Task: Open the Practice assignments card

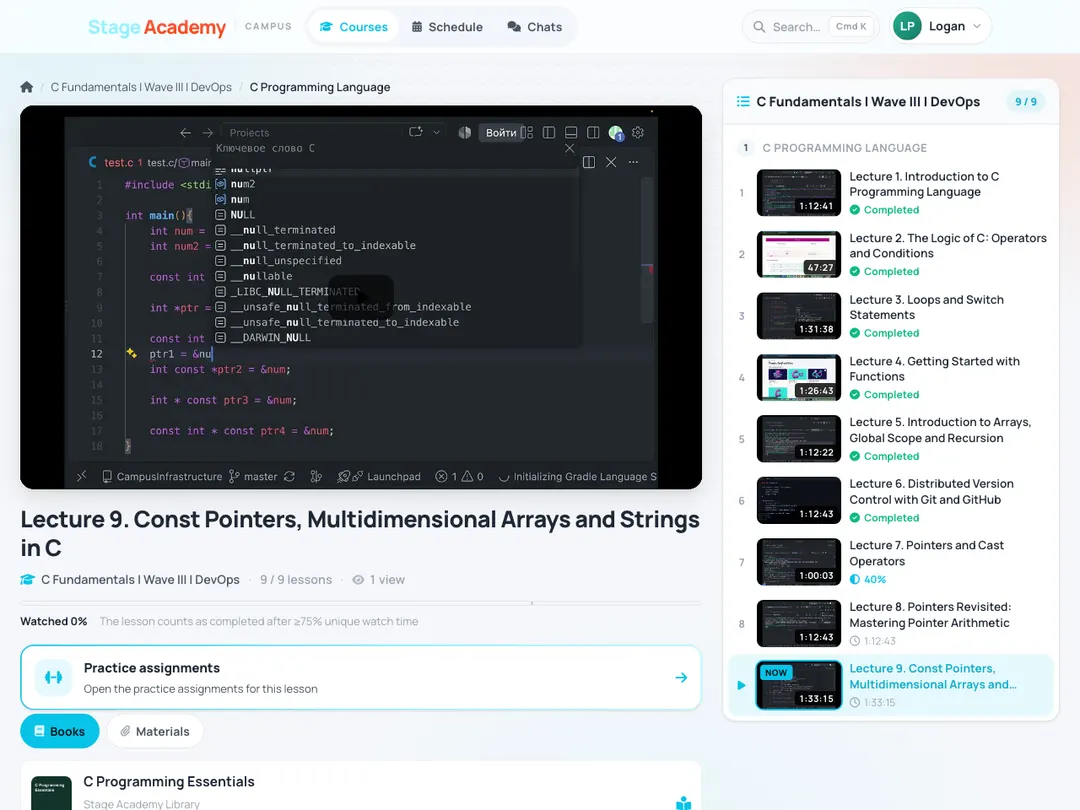Action: tap(361, 678)
